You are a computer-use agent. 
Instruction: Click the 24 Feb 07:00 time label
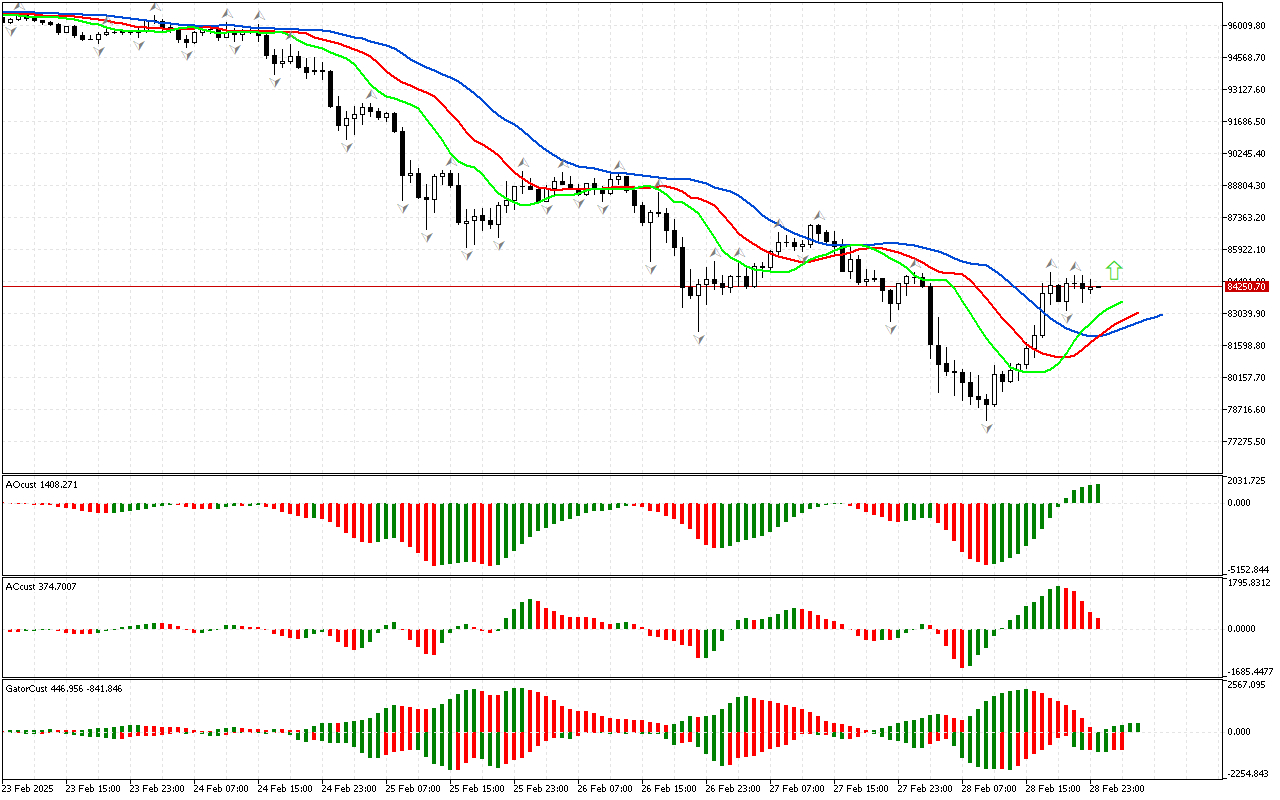tap(221, 789)
